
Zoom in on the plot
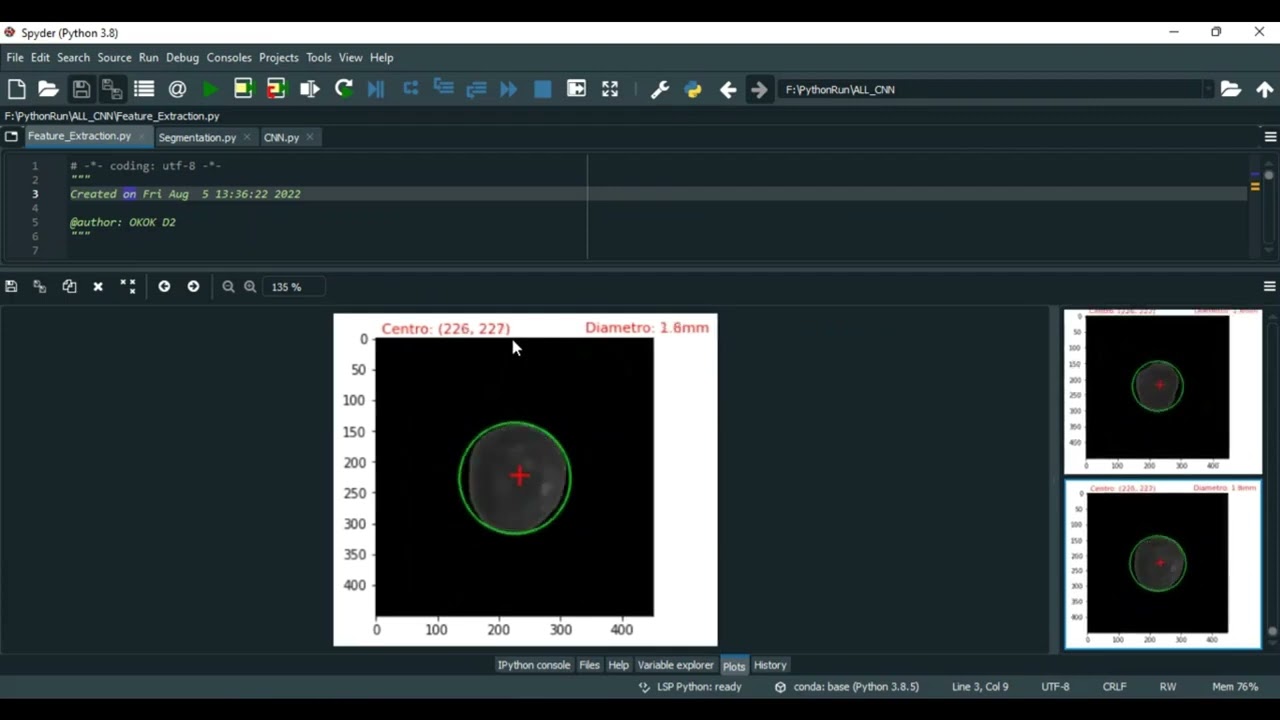pyautogui.click(x=250, y=286)
